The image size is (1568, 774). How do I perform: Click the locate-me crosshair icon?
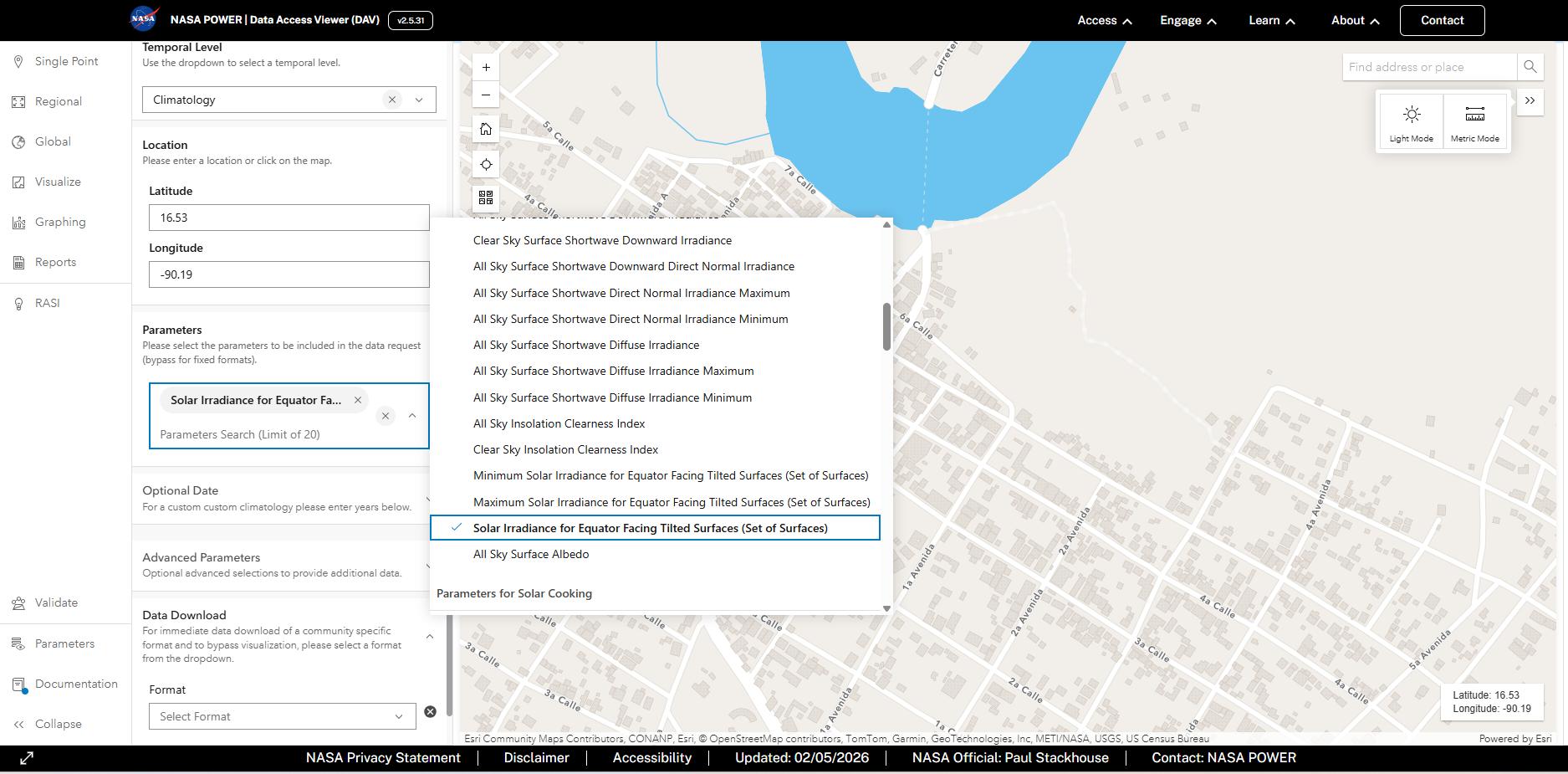486,164
